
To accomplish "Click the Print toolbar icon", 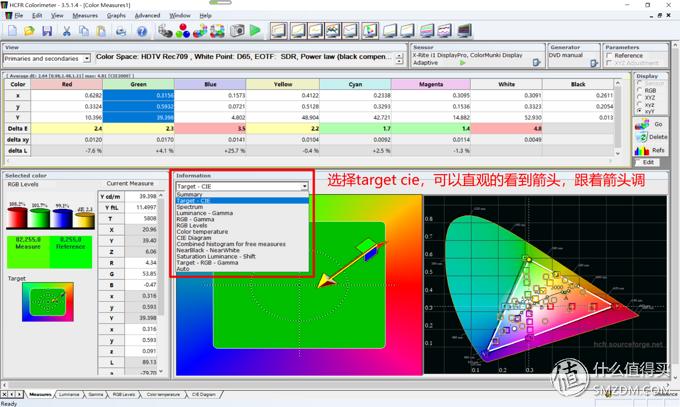I will [122, 31].
